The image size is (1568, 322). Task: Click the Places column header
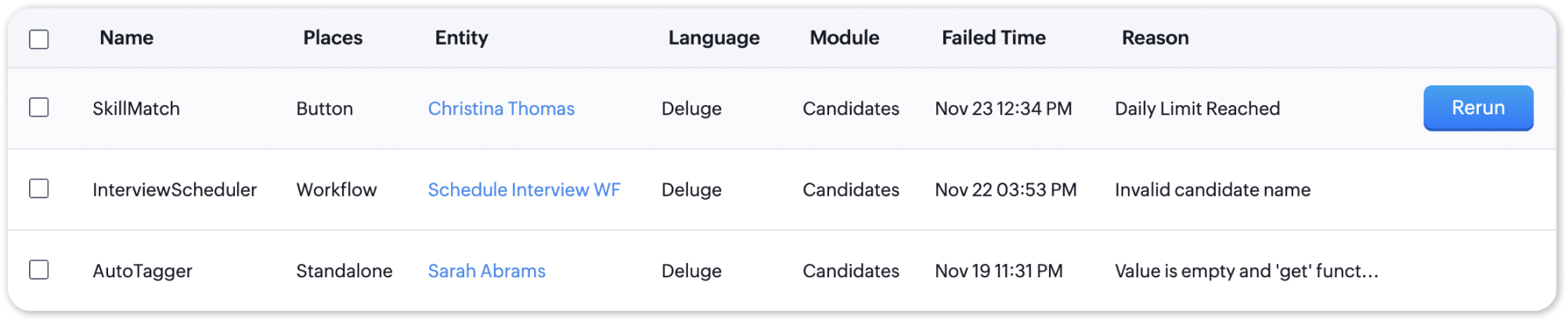coord(333,38)
